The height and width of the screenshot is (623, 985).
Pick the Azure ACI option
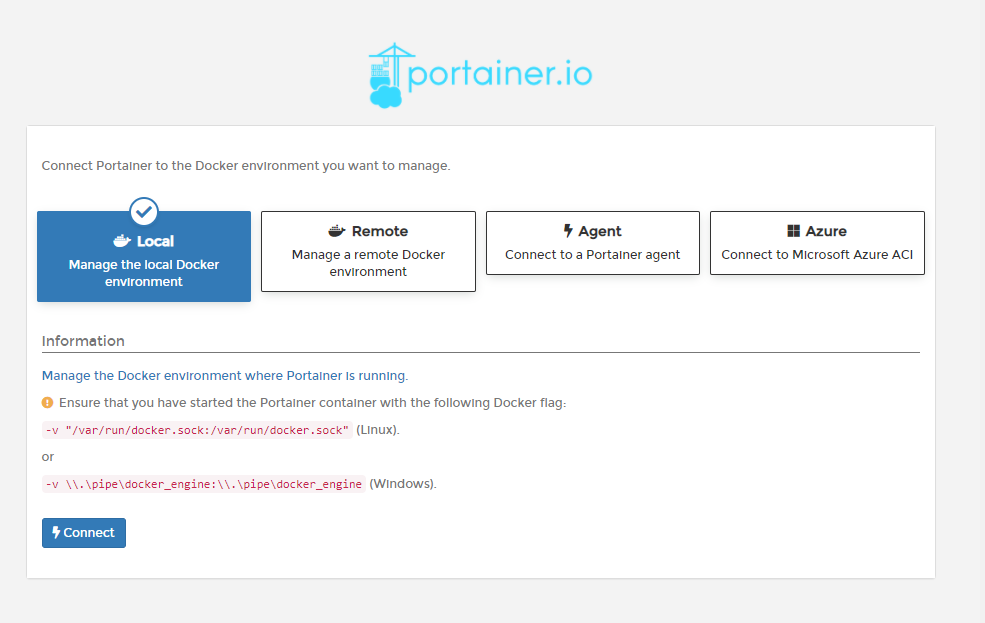817,243
